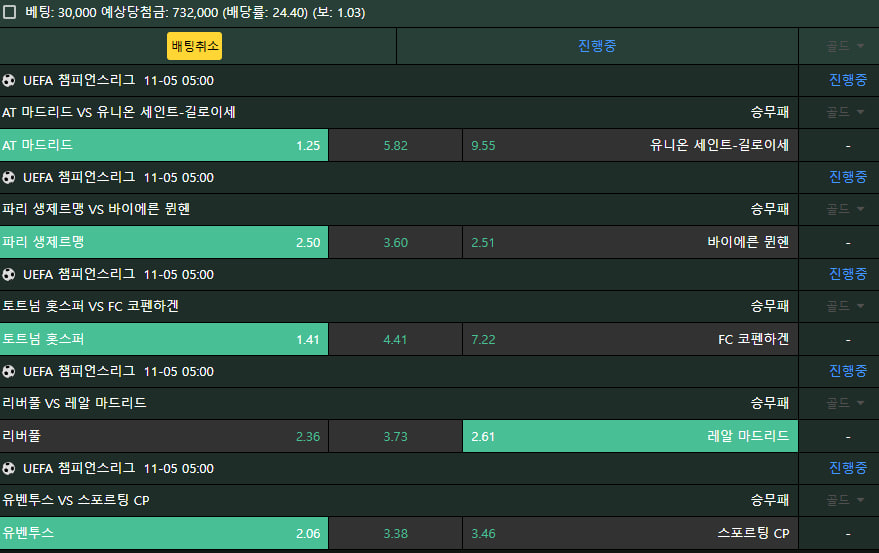879x553 pixels.
Task: Select 유니온 세인트-길로이세 win at 9.55
Action: tap(630, 145)
